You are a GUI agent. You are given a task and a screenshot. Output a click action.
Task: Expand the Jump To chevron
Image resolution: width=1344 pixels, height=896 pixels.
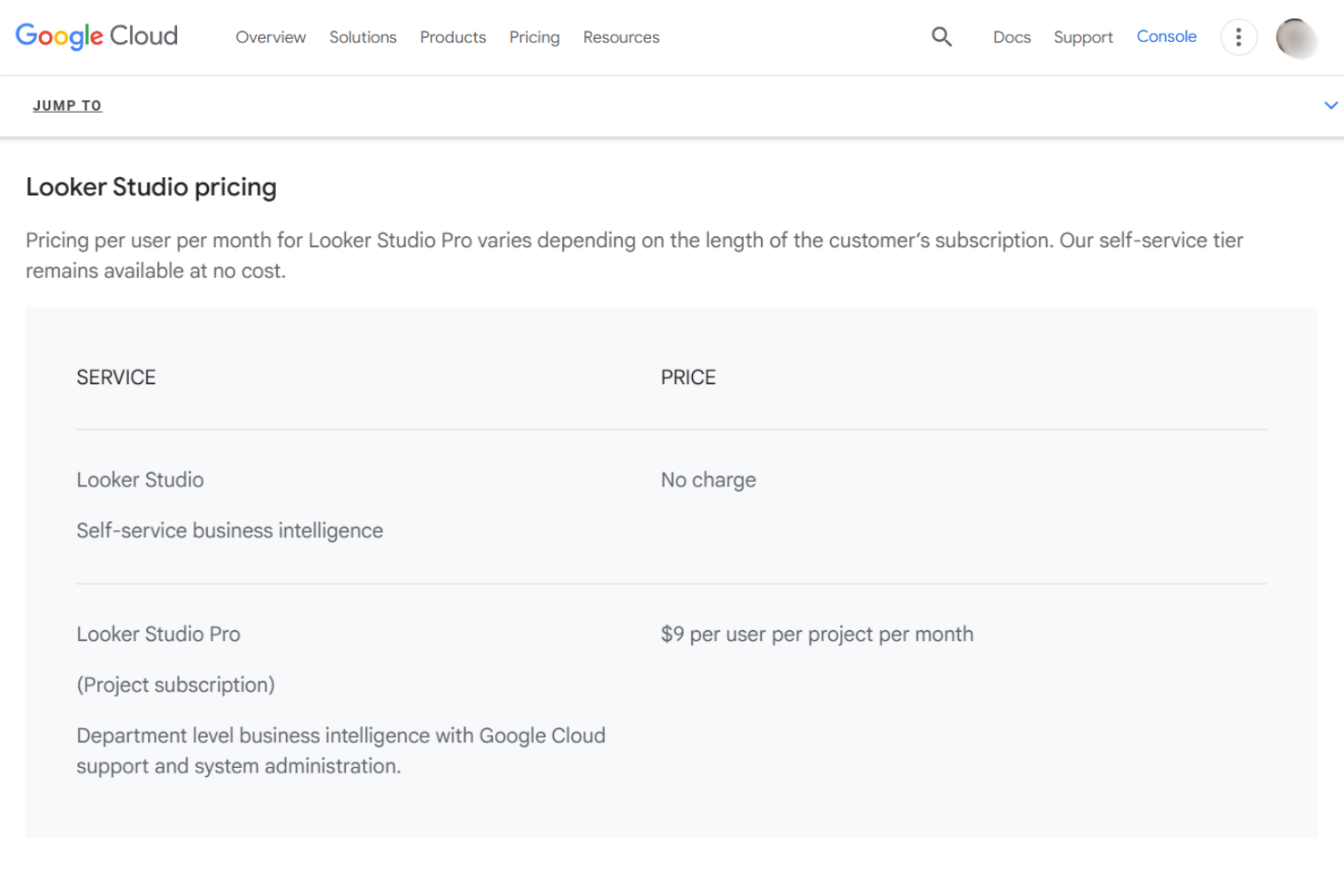click(x=1330, y=105)
